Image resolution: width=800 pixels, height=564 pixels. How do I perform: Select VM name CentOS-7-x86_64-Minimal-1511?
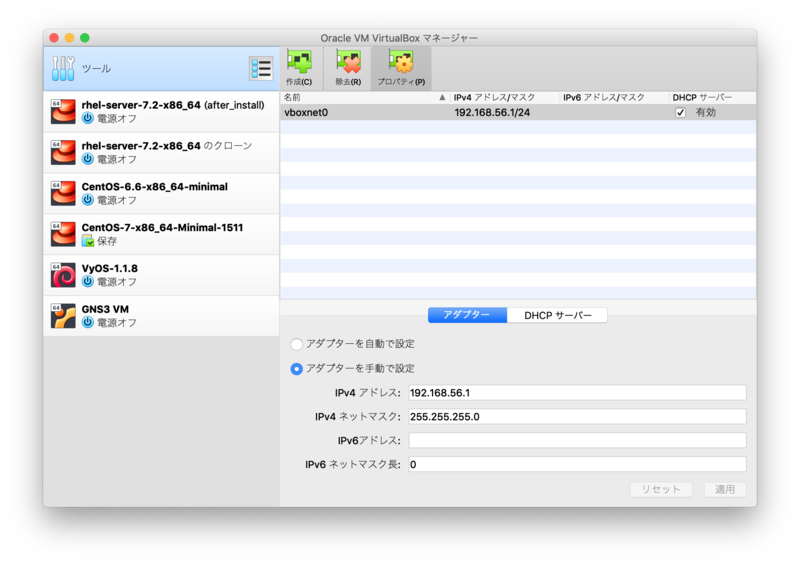click(162, 227)
